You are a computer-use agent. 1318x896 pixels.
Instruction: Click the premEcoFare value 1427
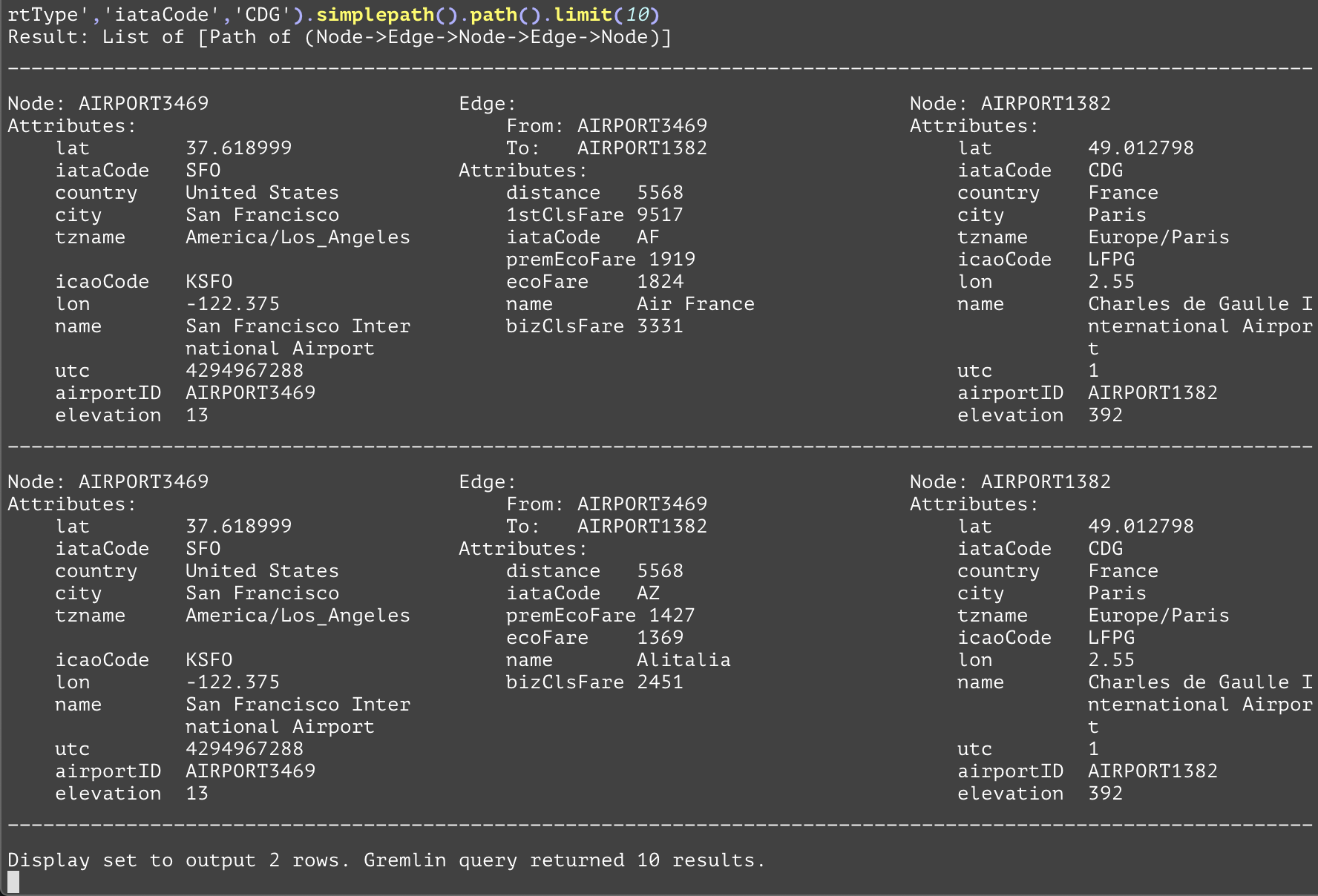tap(672, 616)
